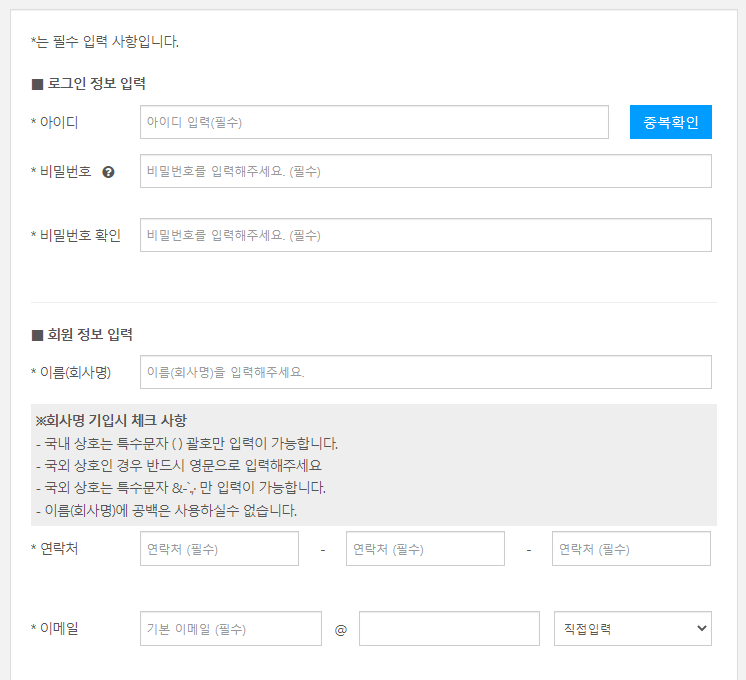
Task: Click the middle 연락처 number box
Action: 425,549
